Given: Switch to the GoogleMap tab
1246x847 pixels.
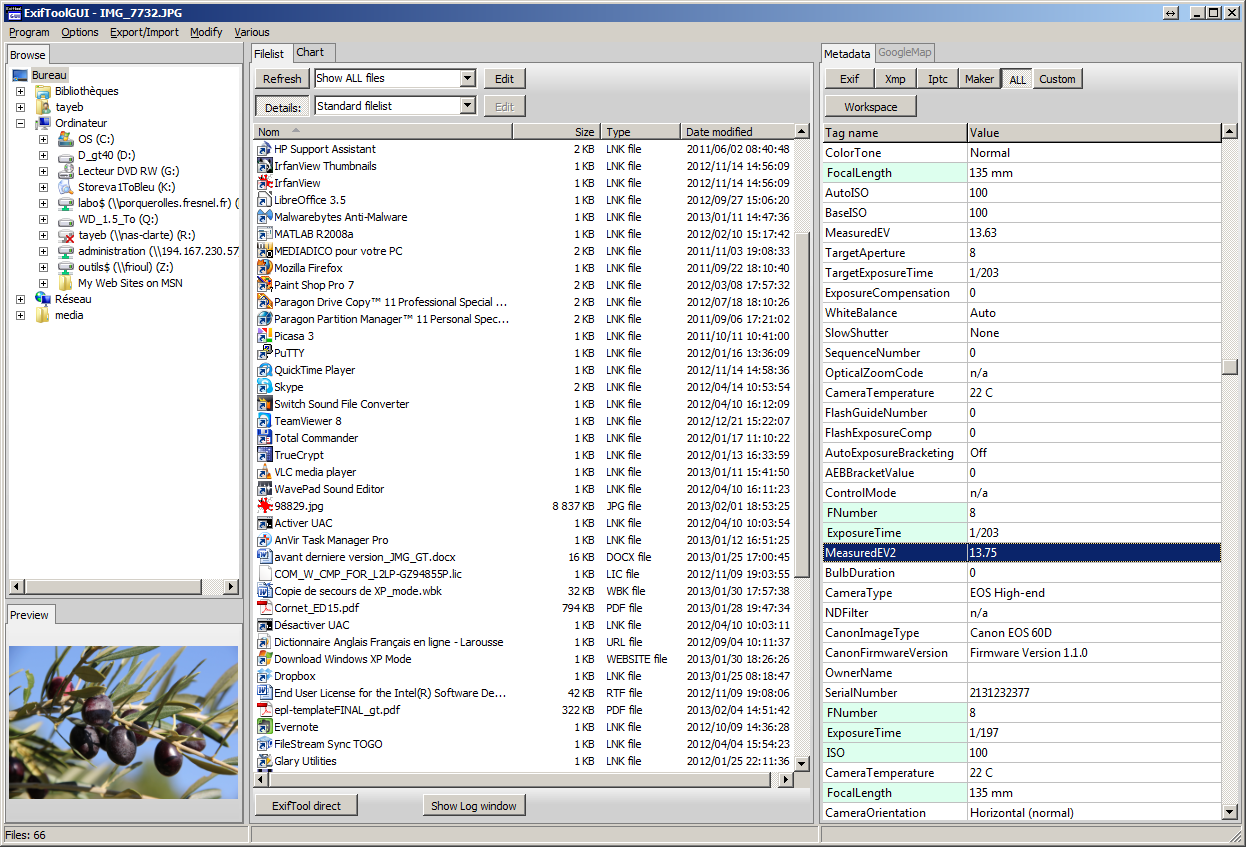Looking at the screenshot, I should pos(905,53).
